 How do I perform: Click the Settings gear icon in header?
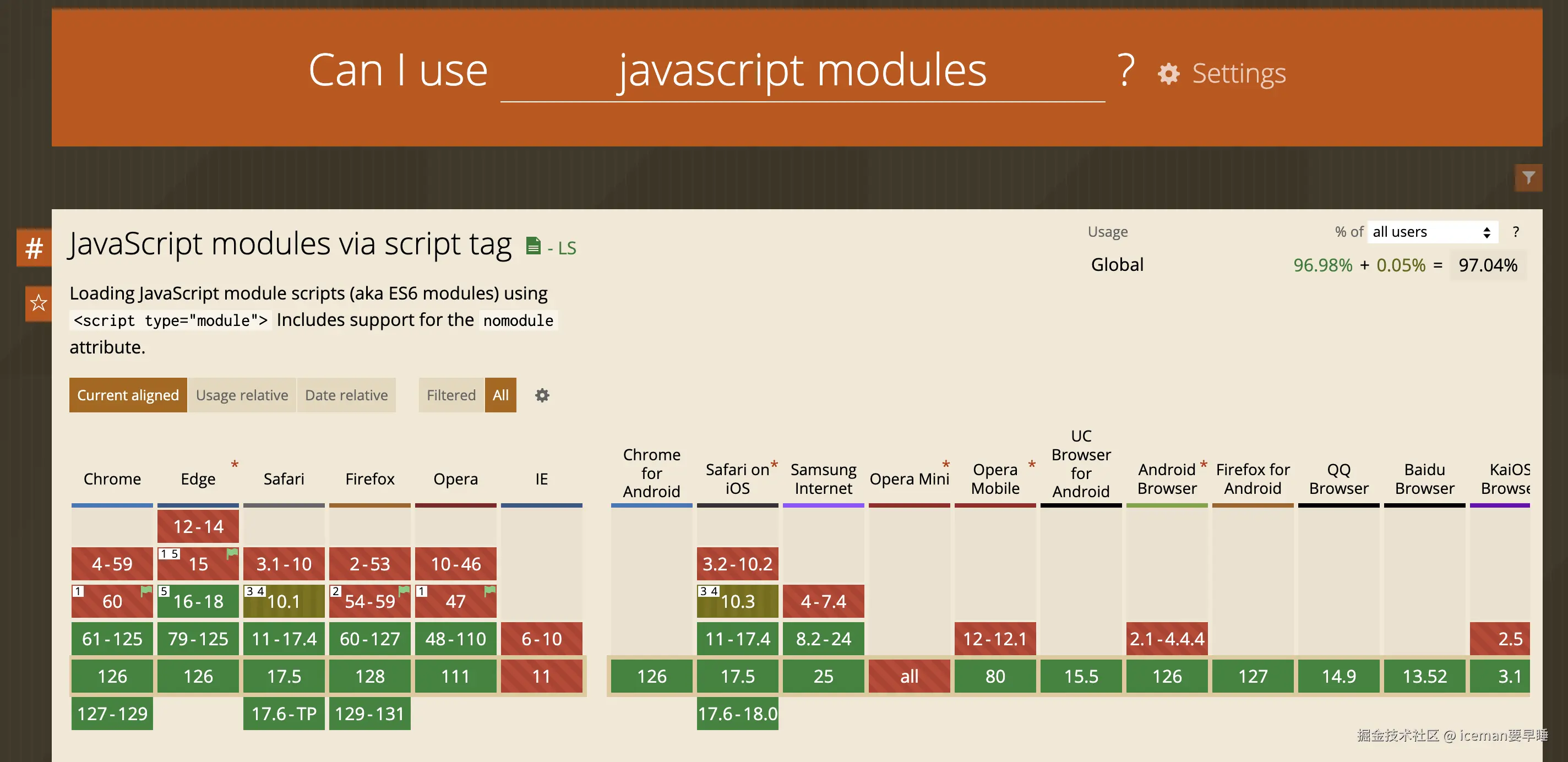click(x=1168, y=74)
